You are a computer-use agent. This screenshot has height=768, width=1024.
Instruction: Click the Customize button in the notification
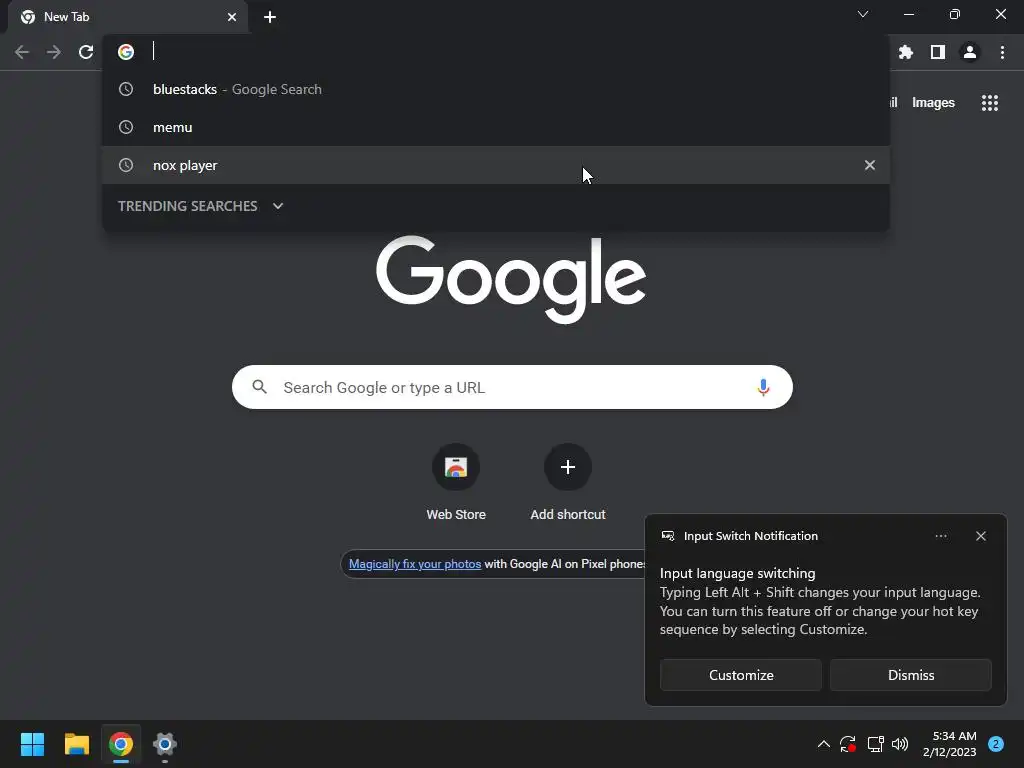pos(741,675)
